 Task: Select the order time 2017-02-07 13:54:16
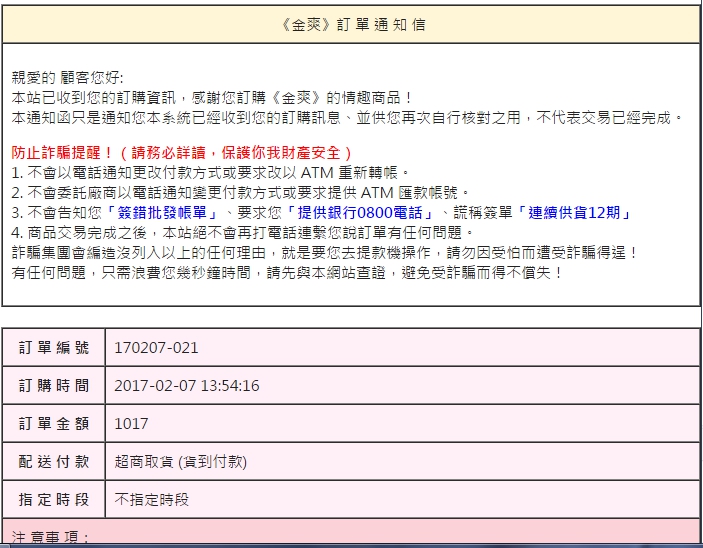(187, 386)
